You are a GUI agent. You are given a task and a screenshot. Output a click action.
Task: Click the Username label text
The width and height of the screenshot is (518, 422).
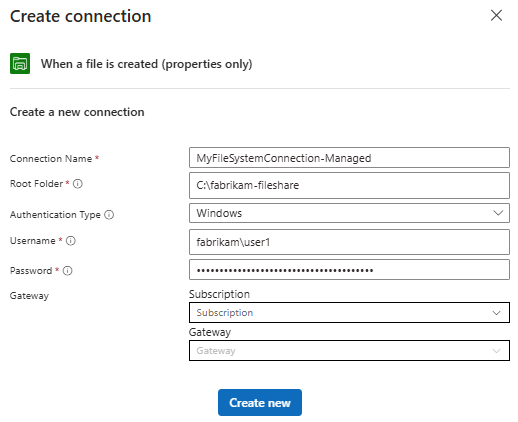pos(33,241)
